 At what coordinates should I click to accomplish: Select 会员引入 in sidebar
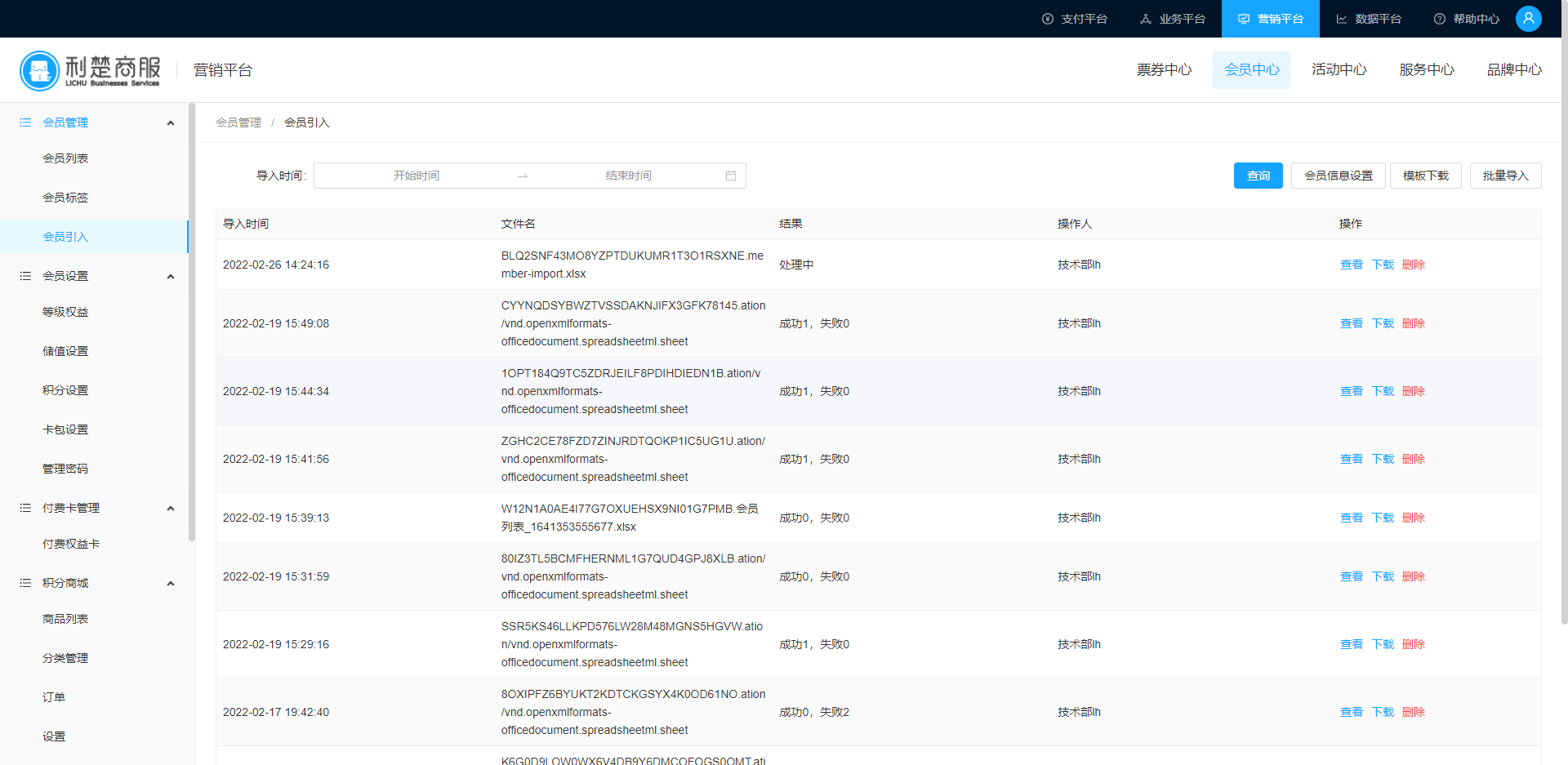pos(94,237)
